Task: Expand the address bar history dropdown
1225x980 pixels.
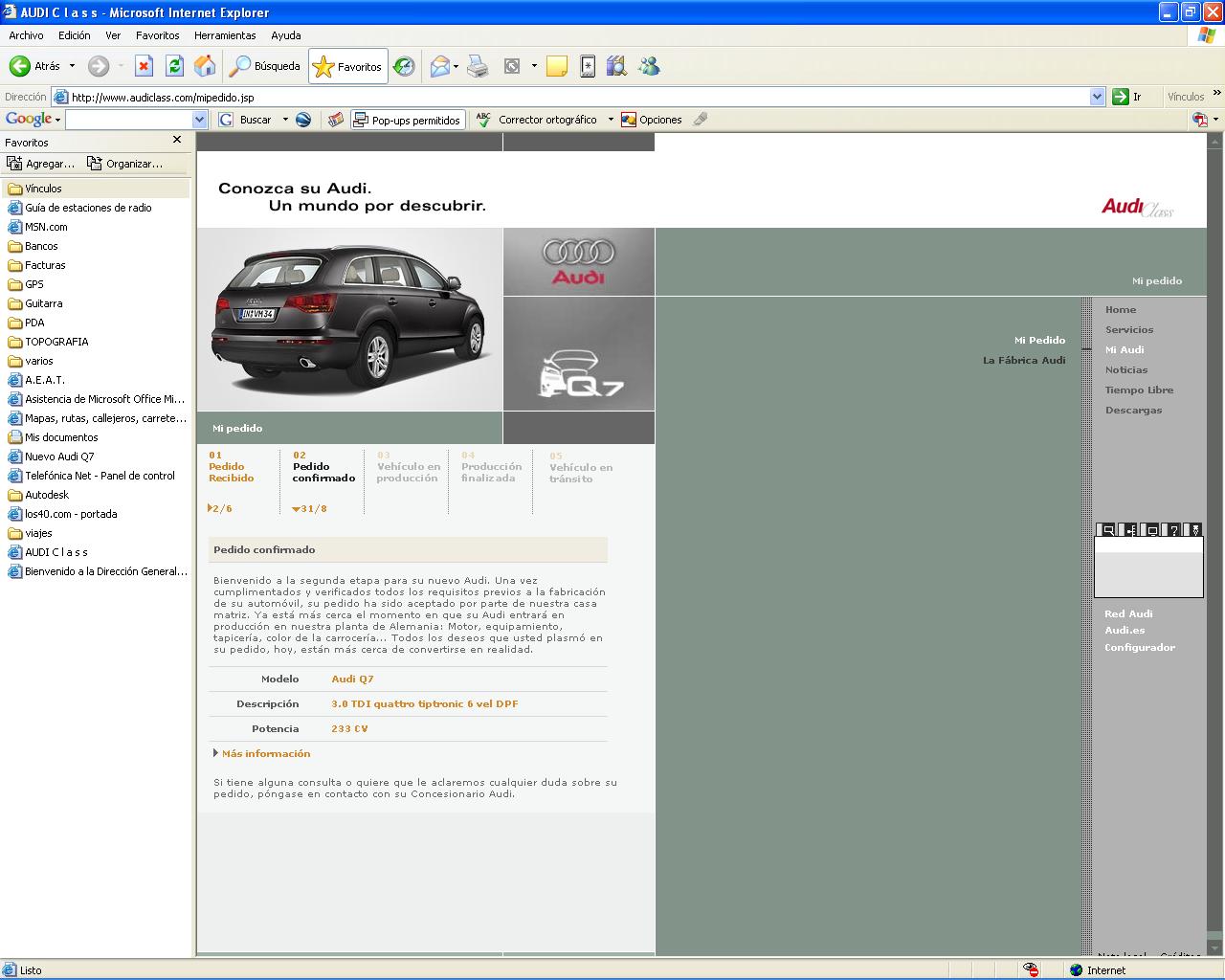Action: (1097, 97)
